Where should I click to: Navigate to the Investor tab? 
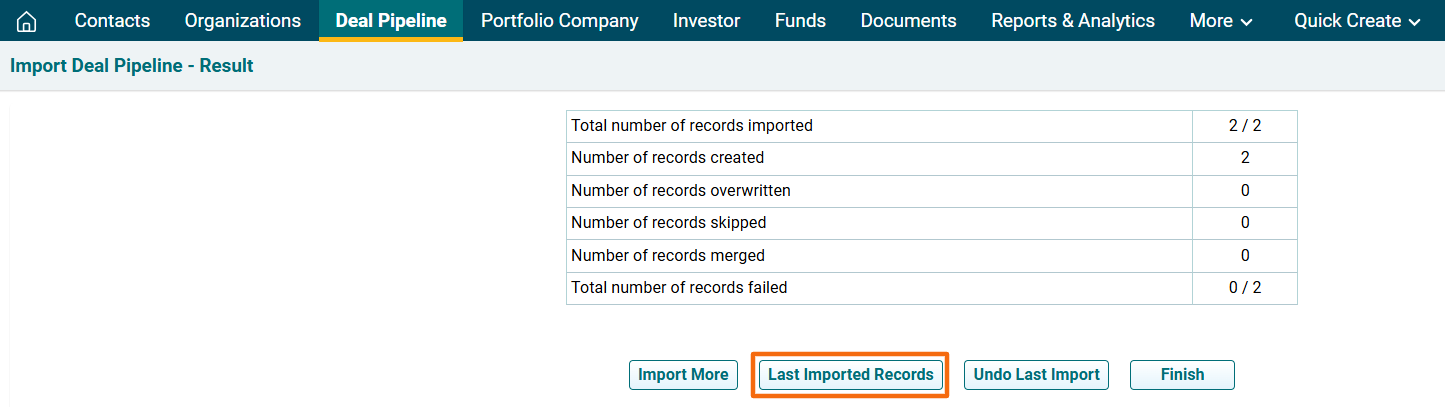(706, 21)
